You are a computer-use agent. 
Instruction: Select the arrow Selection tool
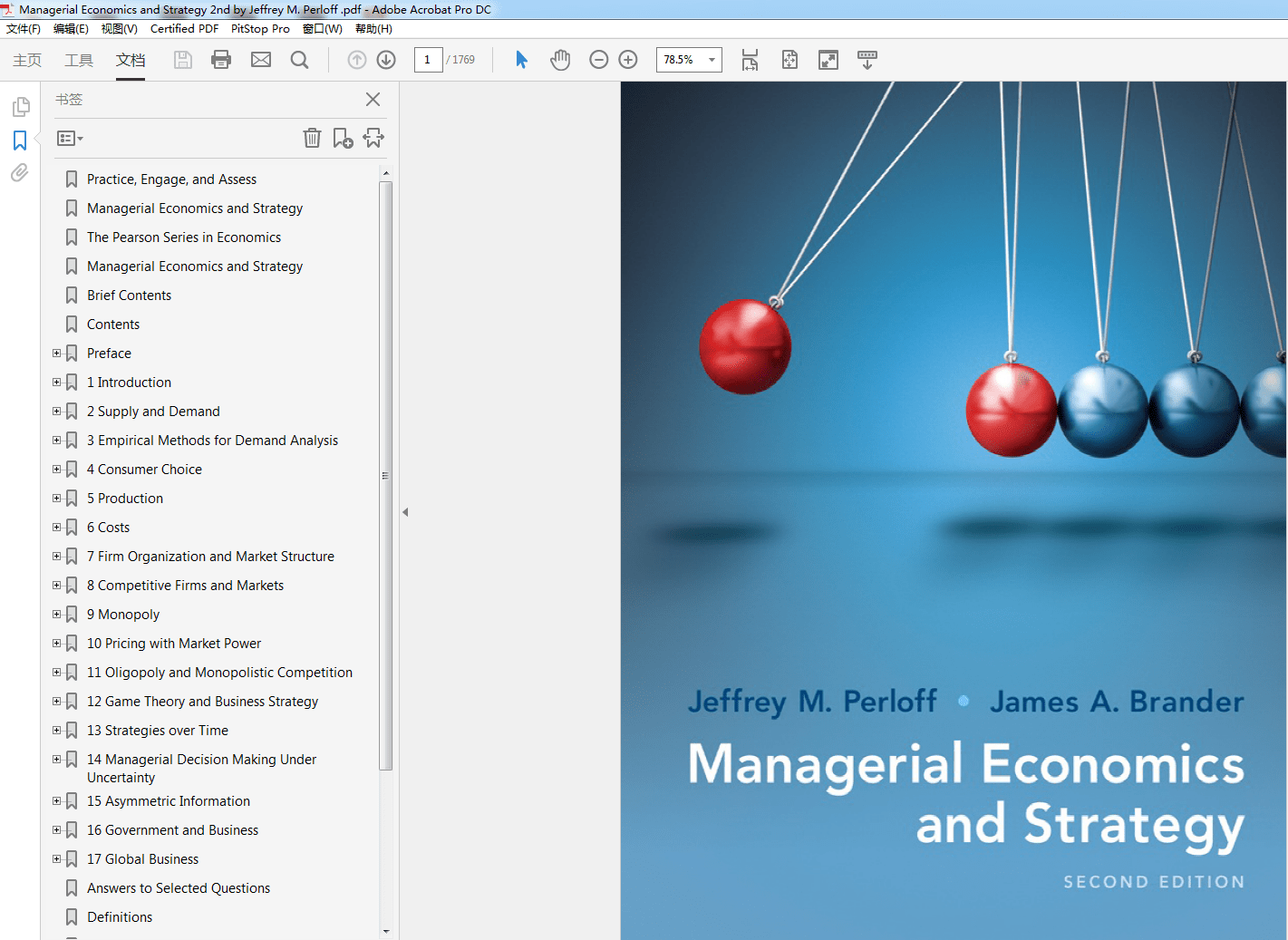(521, 59)
